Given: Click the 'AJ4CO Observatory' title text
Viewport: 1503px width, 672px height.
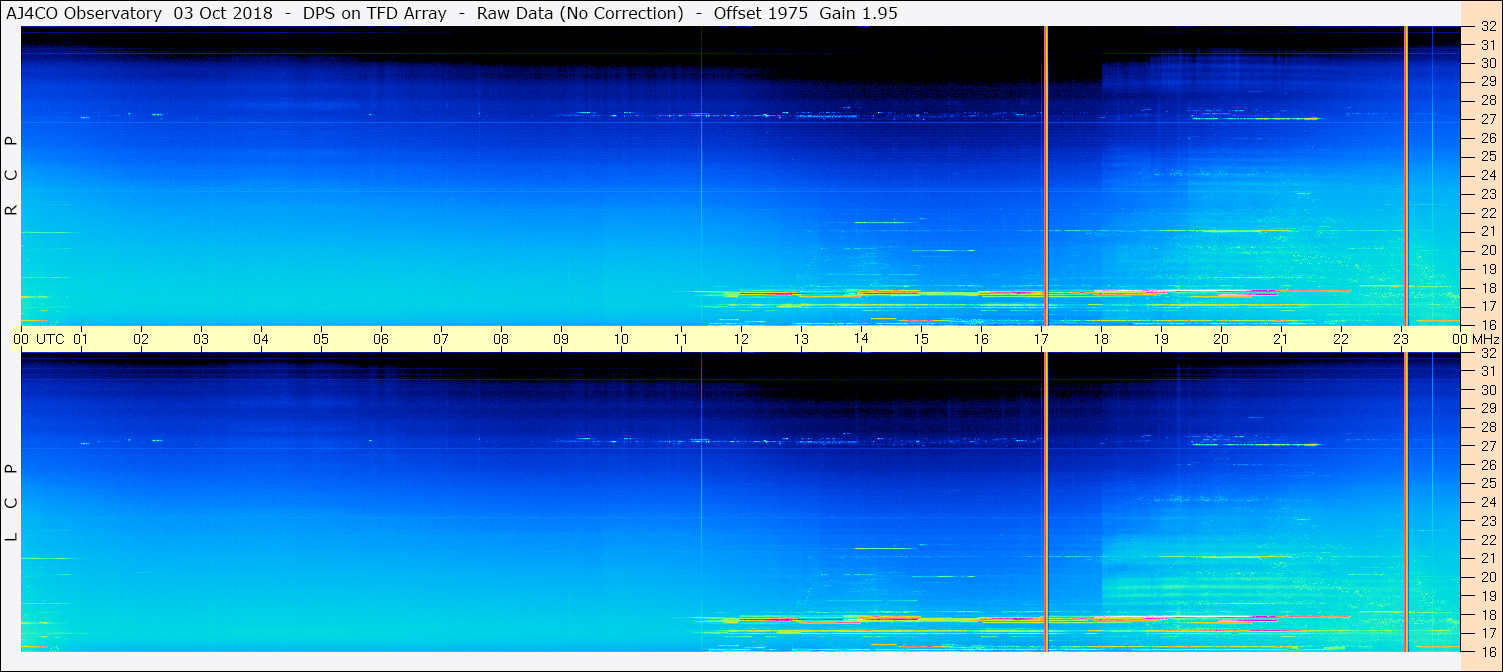Looking at the screenshot, I should (83, 13).
